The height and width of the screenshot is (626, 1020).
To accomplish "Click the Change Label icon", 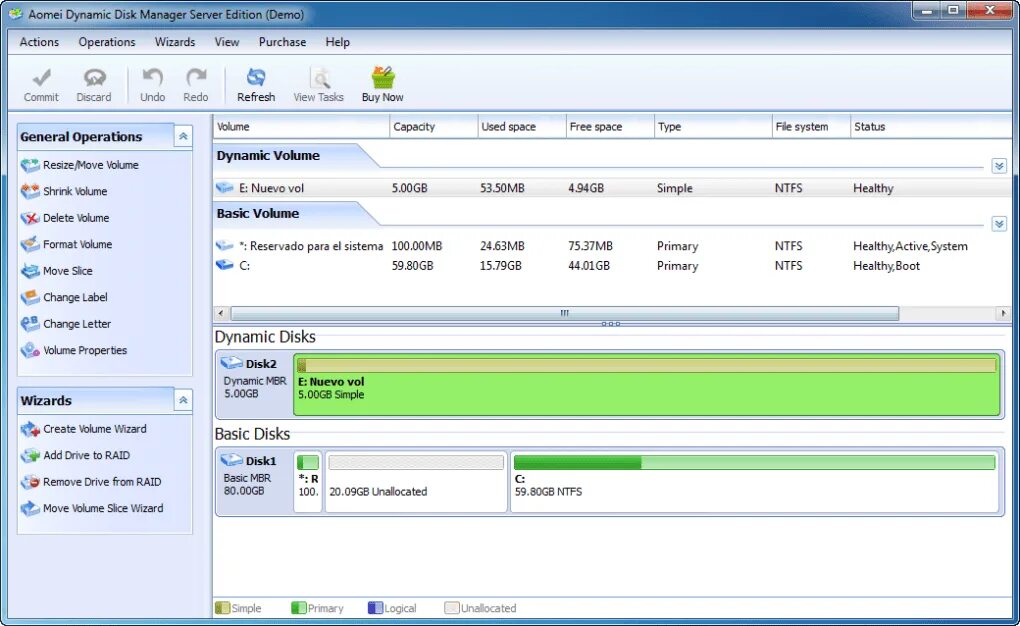I will pos(30,297).
